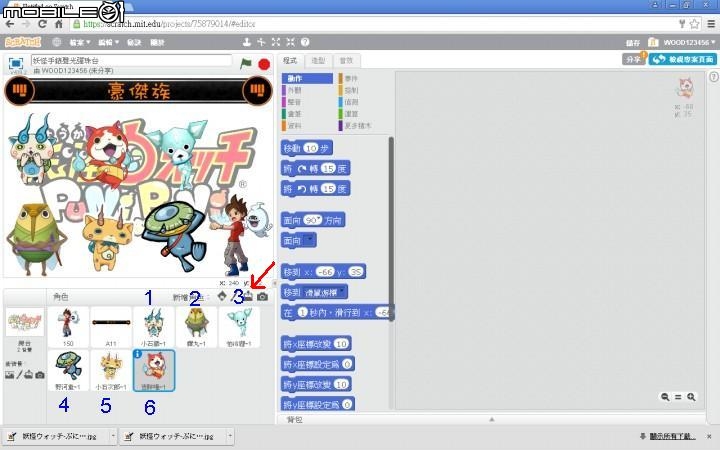
Task: Select sprite thumbnail labeled 150
Action: click(68, 327)
